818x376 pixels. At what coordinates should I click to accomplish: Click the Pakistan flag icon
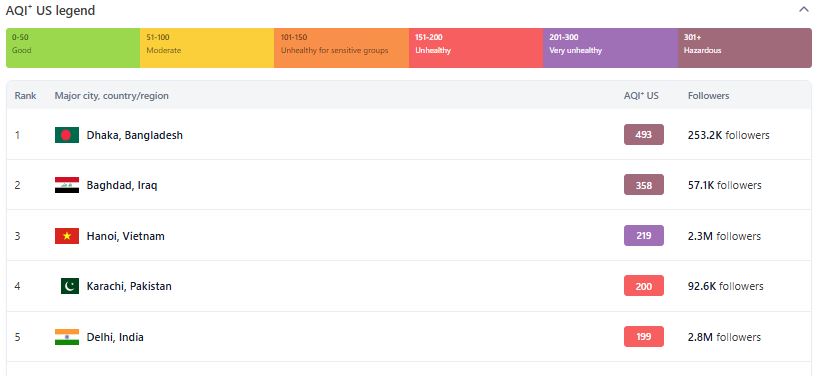[70, 286]
